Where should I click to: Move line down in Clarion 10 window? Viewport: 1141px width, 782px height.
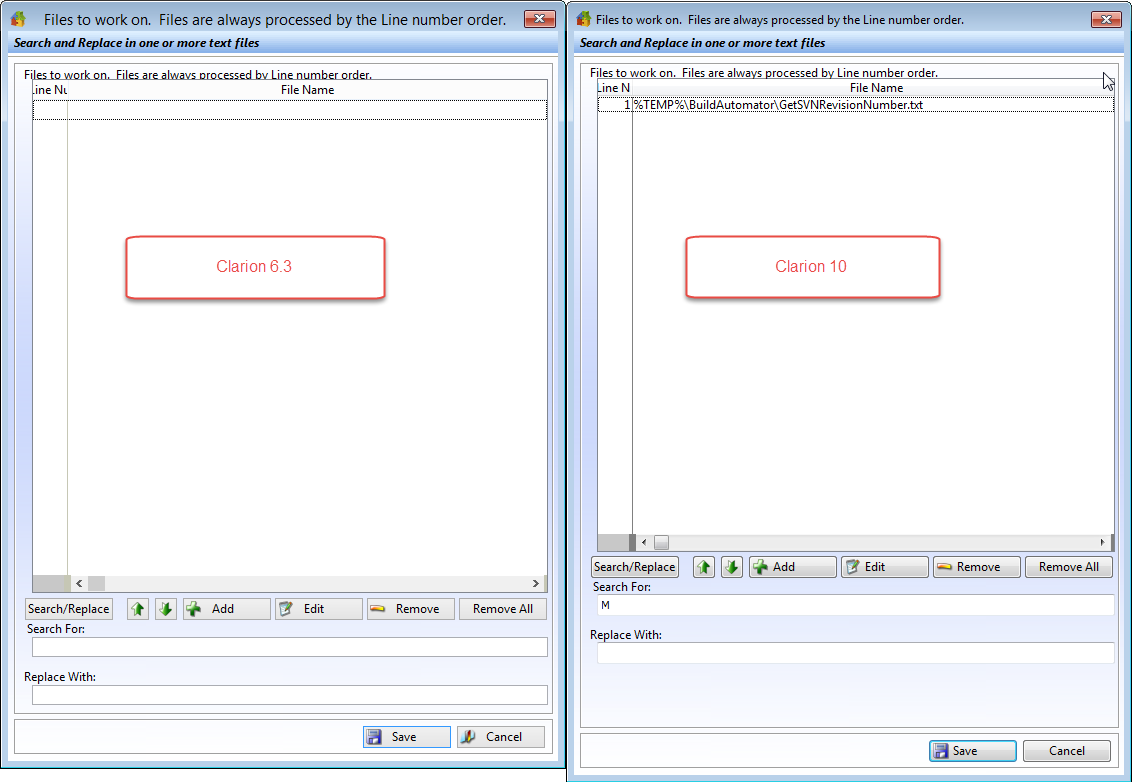tap(731, 567)
